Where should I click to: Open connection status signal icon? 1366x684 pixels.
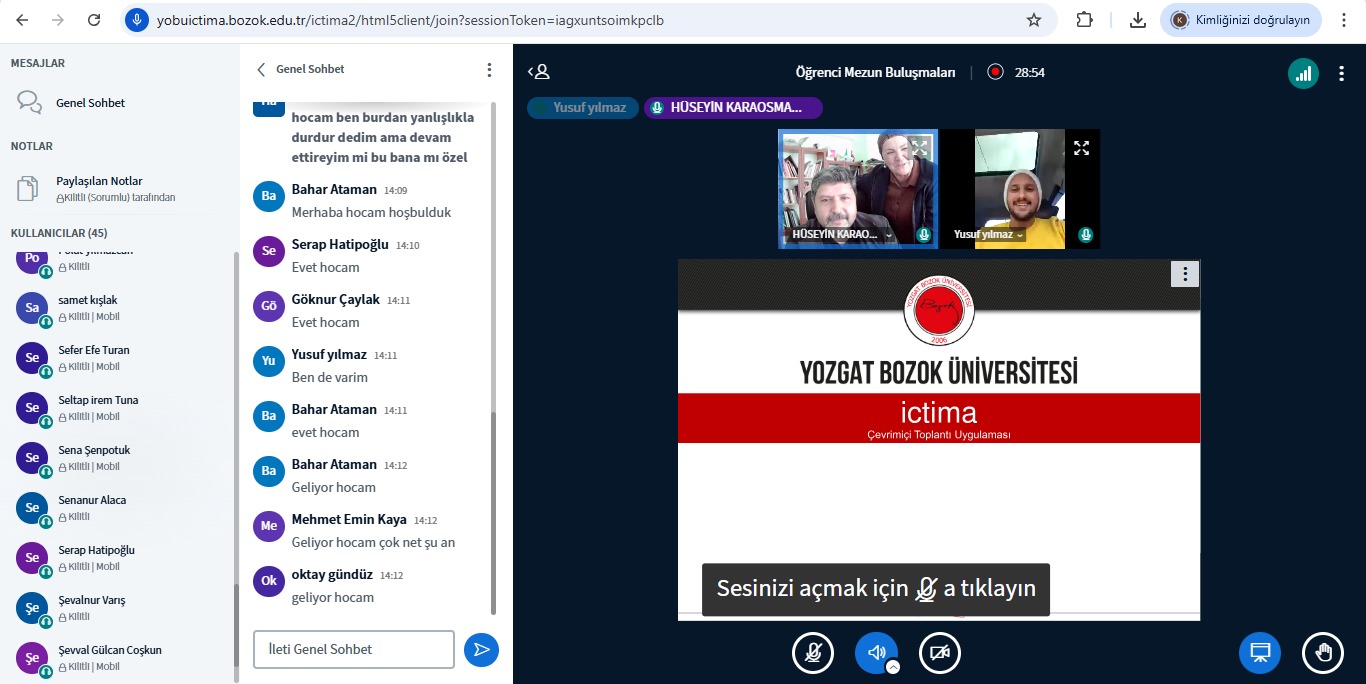[x=1303, y=73]
